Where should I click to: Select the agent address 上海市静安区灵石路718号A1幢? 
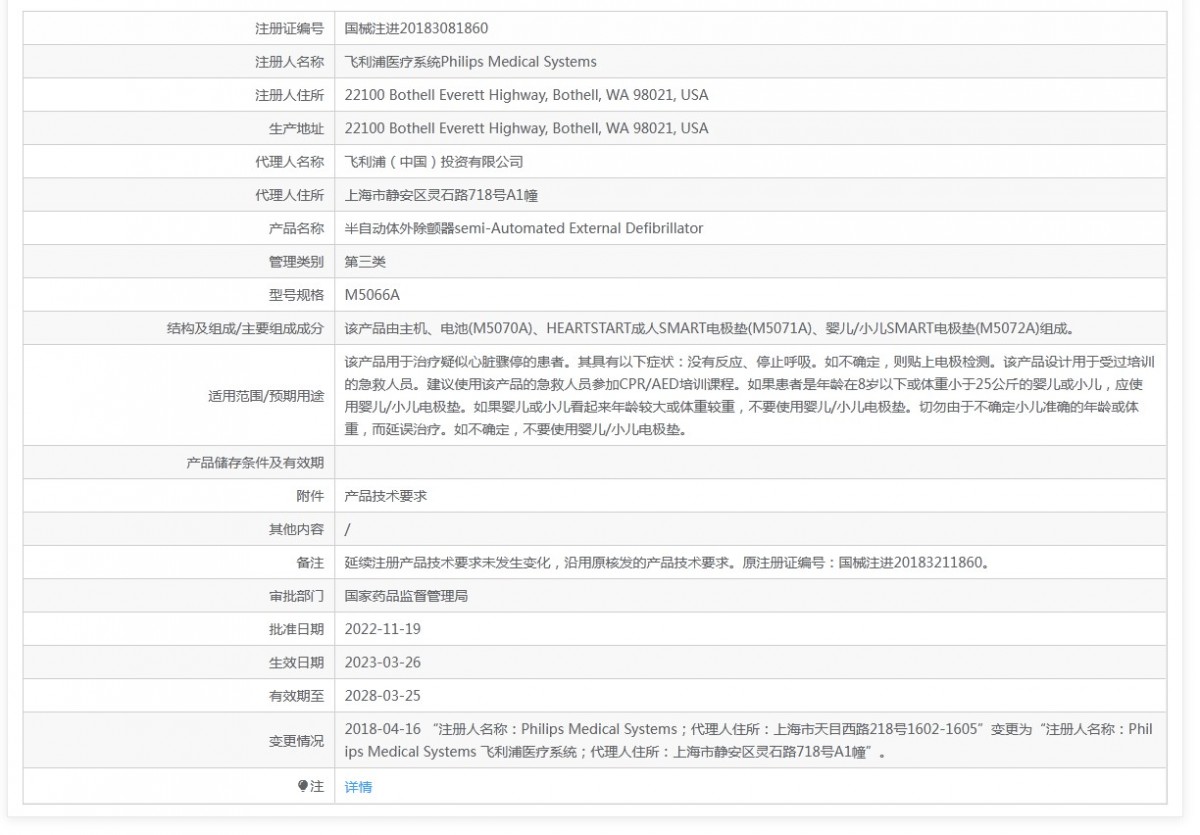coord(442,195)
